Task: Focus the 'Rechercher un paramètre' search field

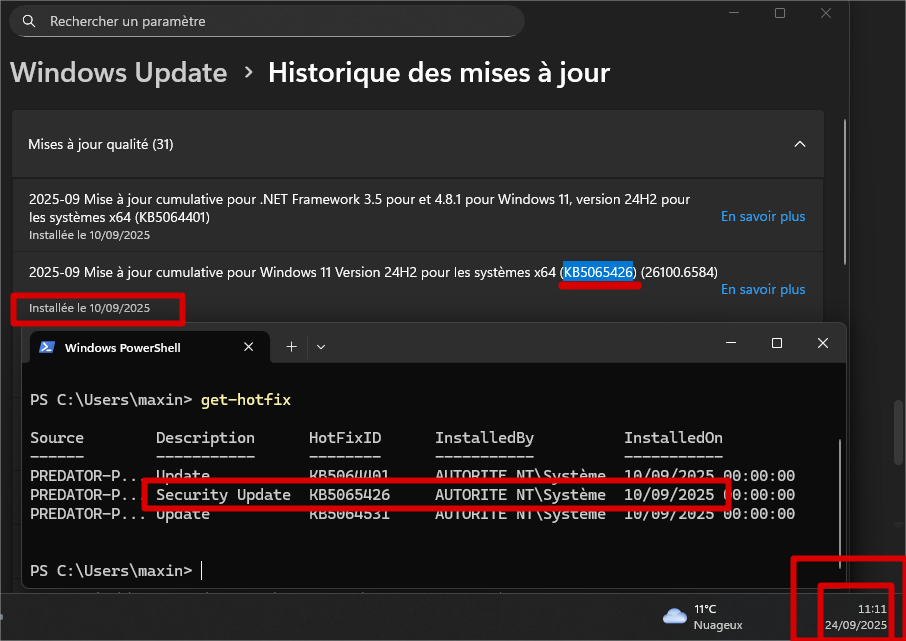Action: pyautogui.click(x=270, y=21)
